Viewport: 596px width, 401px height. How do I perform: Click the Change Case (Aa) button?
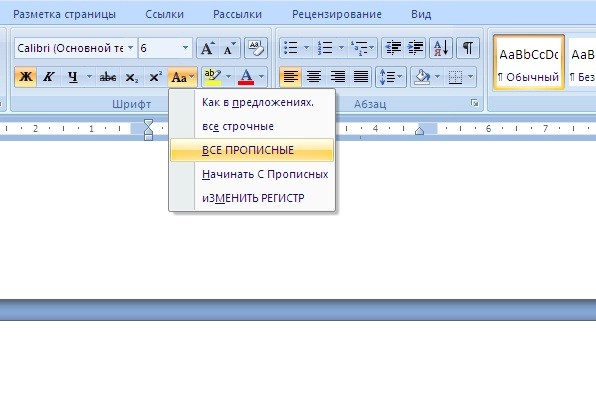pyautogui.click(x=182, y=77)
